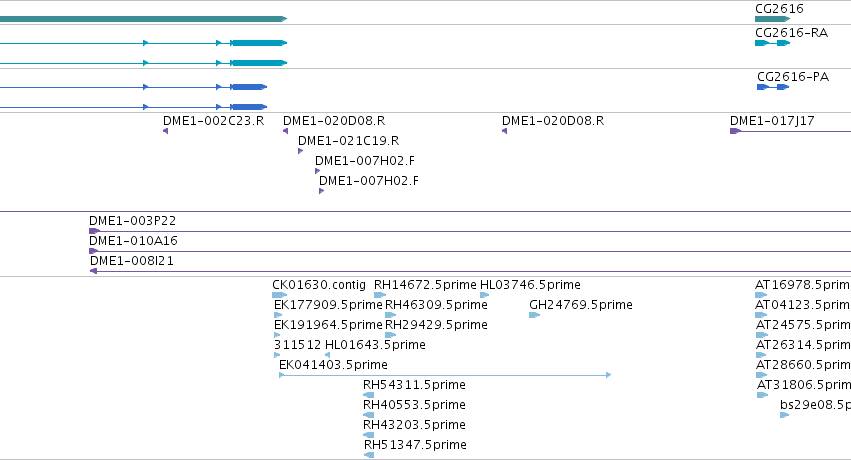
Task: Select the AT31806.5prime label
Action: point(804,385)
